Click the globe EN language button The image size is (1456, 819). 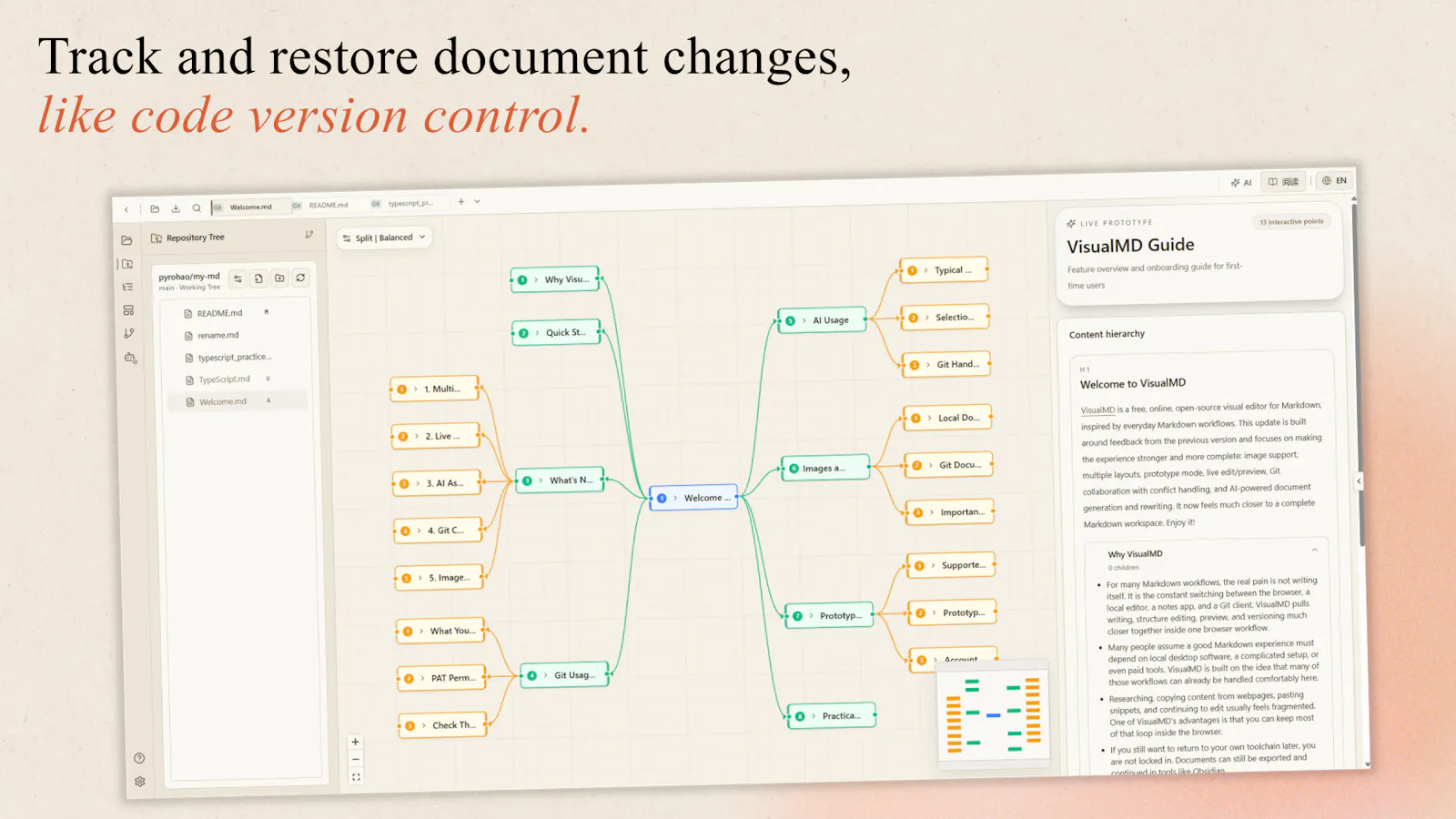coord(1335,180)
